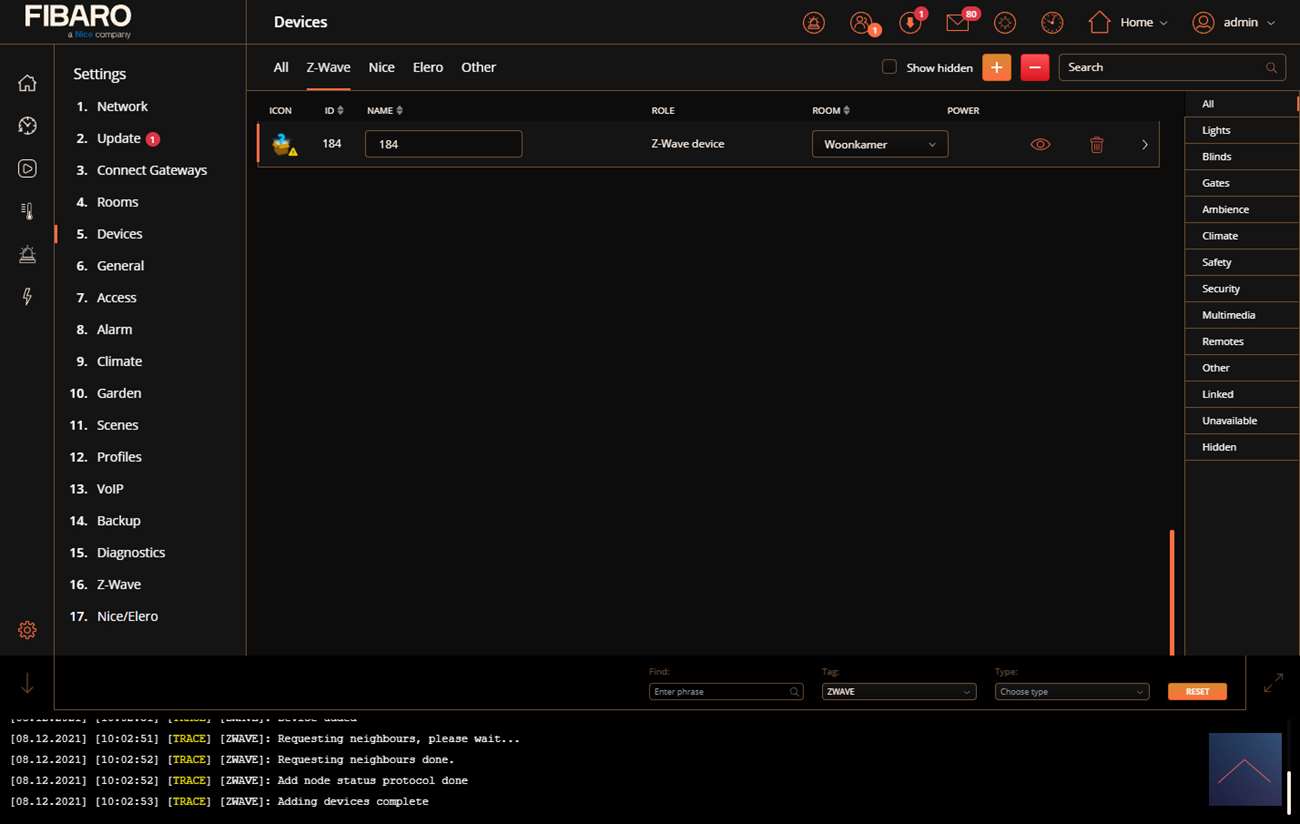Click the expand console arrows icon
This screenshot has height=824, width=1300.
1272,683
